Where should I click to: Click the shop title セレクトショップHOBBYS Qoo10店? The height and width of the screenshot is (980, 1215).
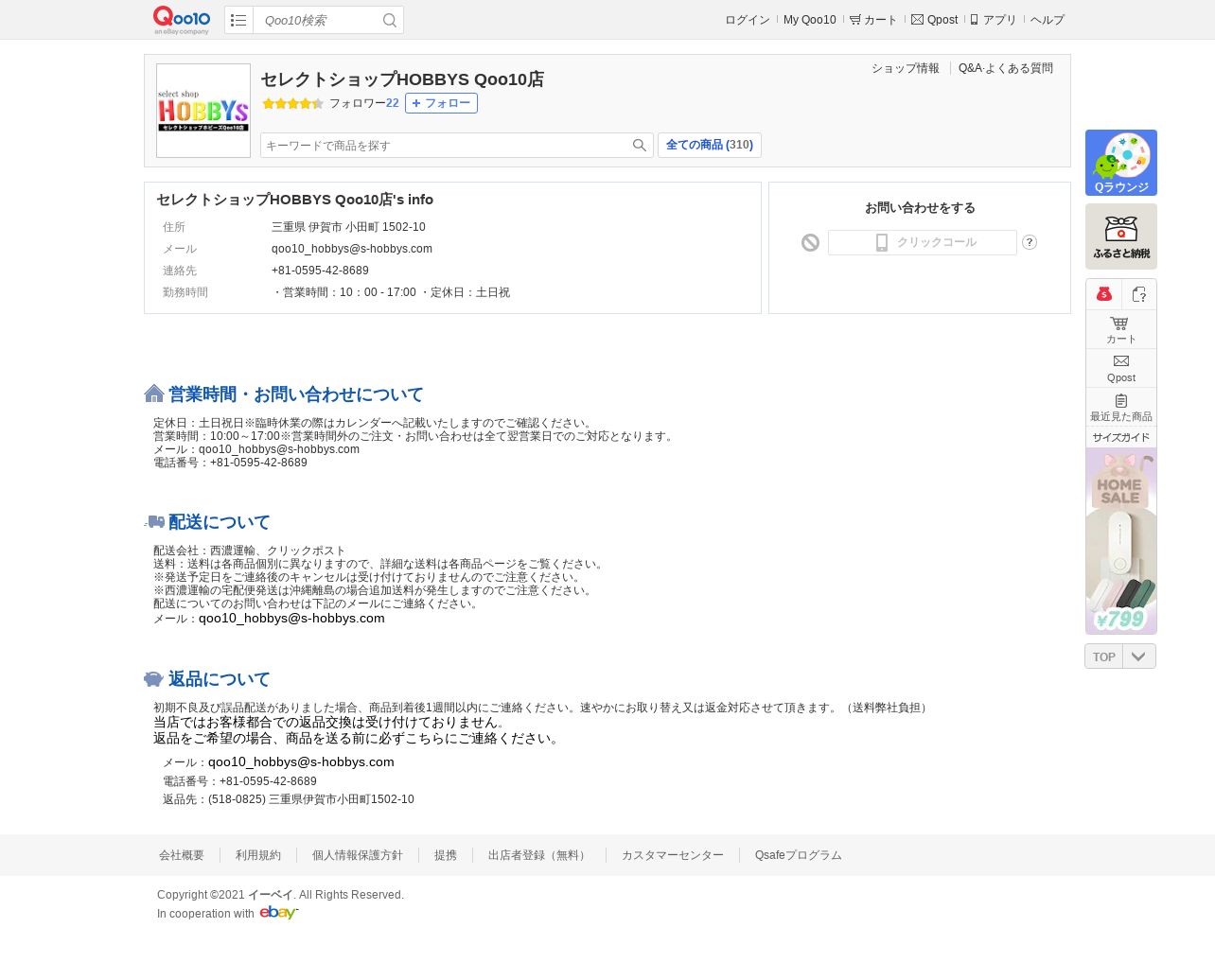(x=402, y=79)
